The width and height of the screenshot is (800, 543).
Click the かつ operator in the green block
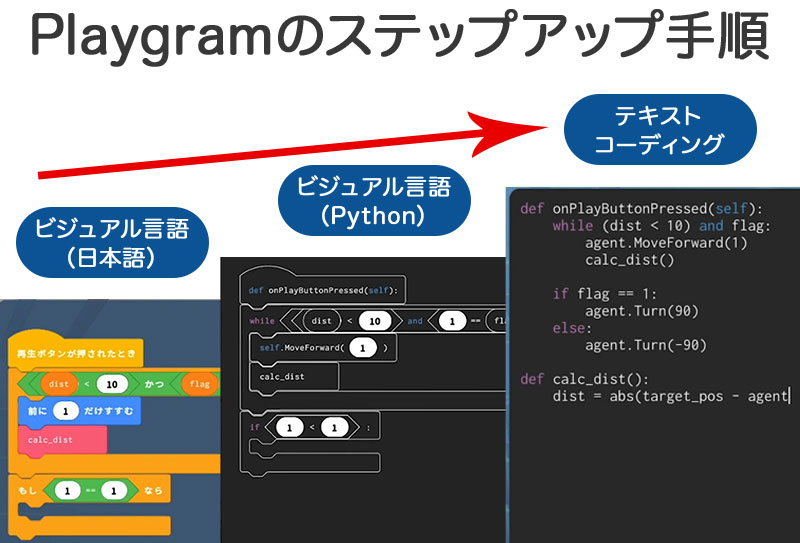[154, 384]
